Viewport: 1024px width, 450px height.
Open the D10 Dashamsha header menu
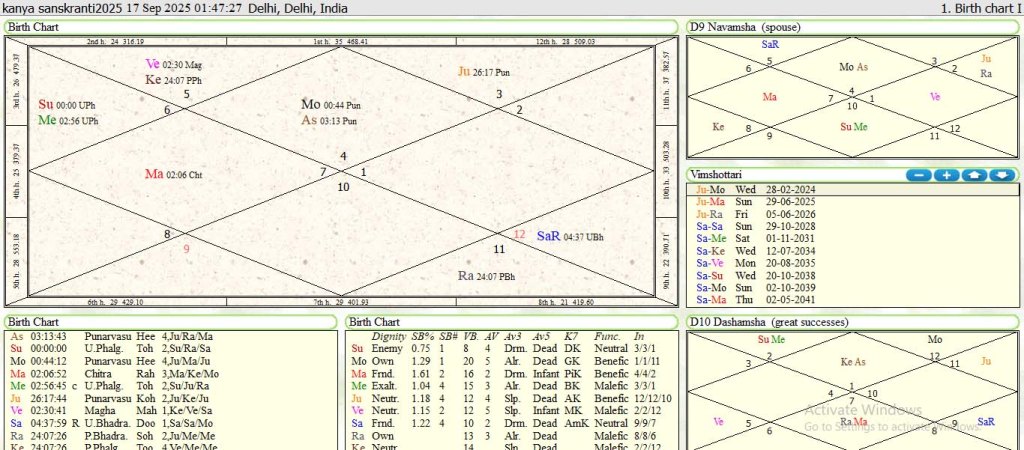point(767,322)
